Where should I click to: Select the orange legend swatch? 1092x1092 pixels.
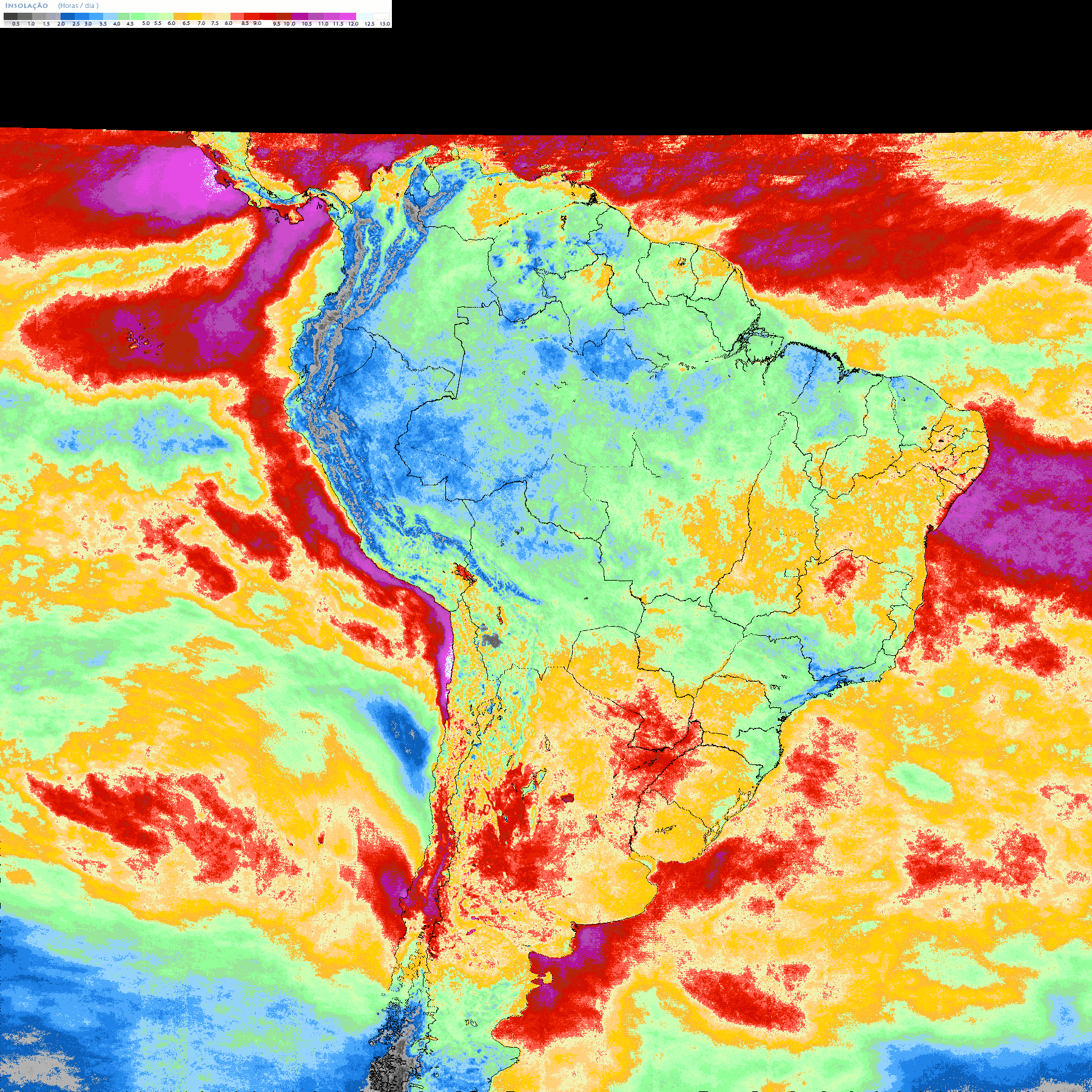pos(181,16)
